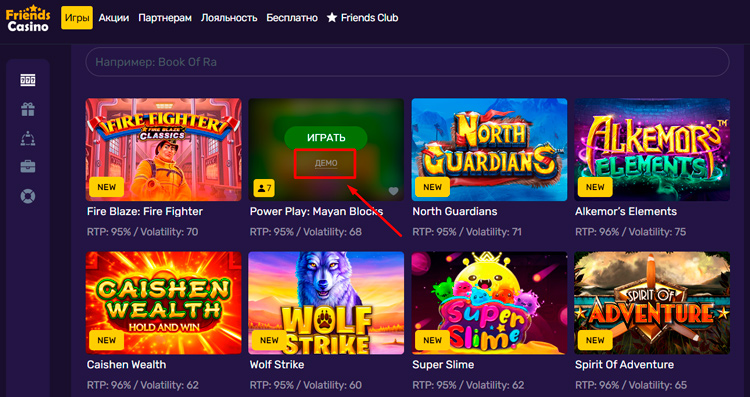Open the Партнерам menu item
Screen dimensions: 750x397
[165, 18]
